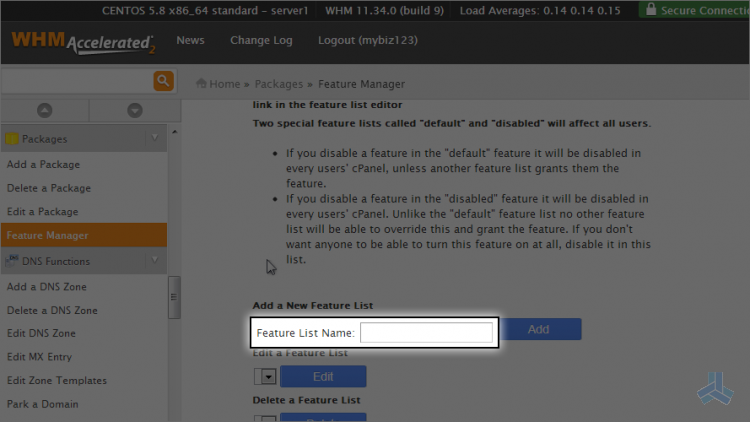Viewport: 750px width, 422px height.
Task: Click the WHM Accelerated logo
Action: 84,43
